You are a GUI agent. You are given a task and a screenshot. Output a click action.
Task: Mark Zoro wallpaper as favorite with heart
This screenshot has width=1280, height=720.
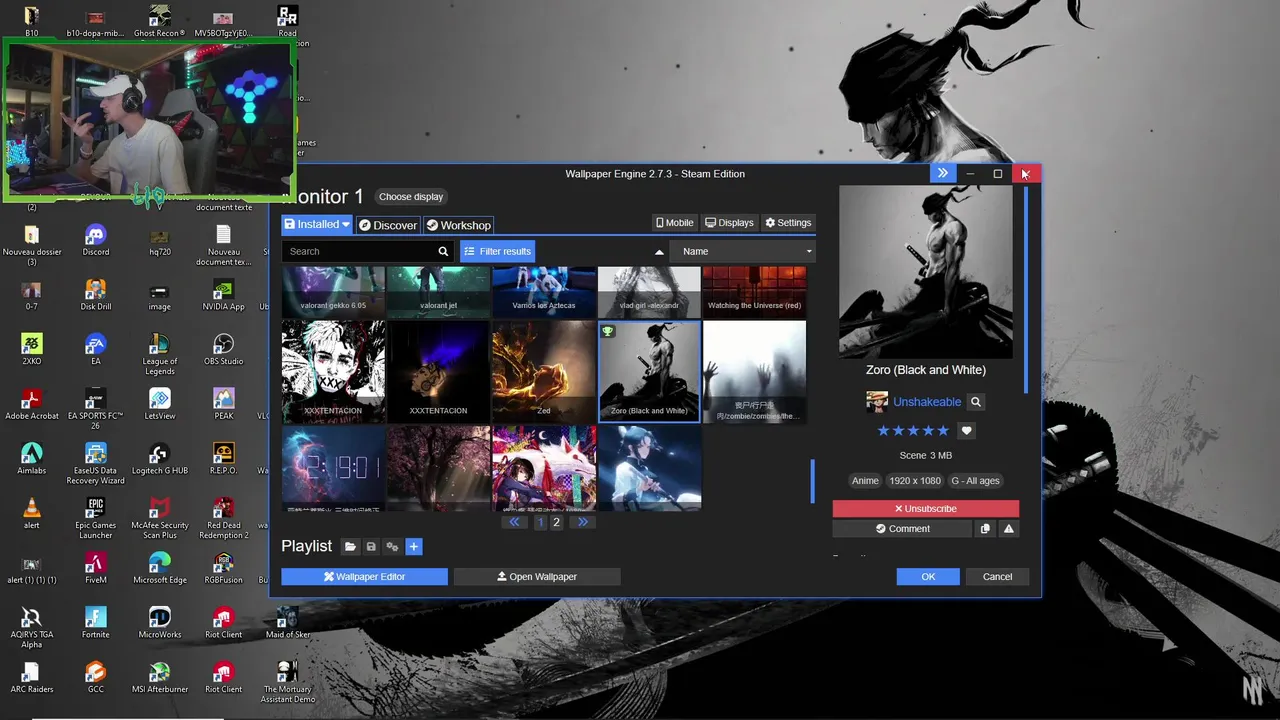point(966,431)
